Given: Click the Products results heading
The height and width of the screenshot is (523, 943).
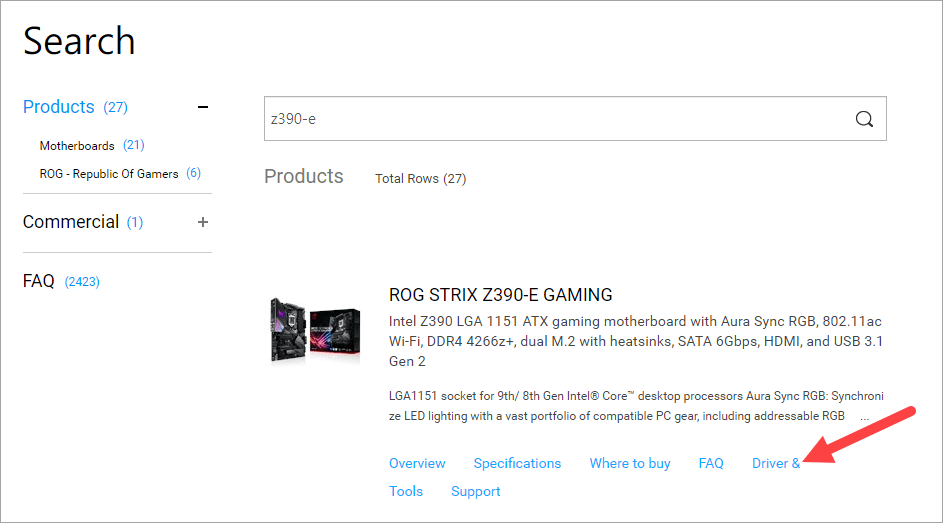Looking at the screenshot, I should click(x=303, y=177).
